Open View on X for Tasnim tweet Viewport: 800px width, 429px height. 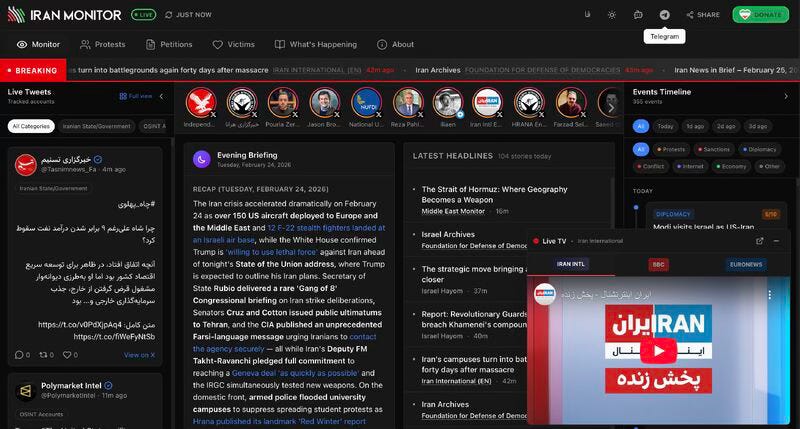tap(139, 355)
